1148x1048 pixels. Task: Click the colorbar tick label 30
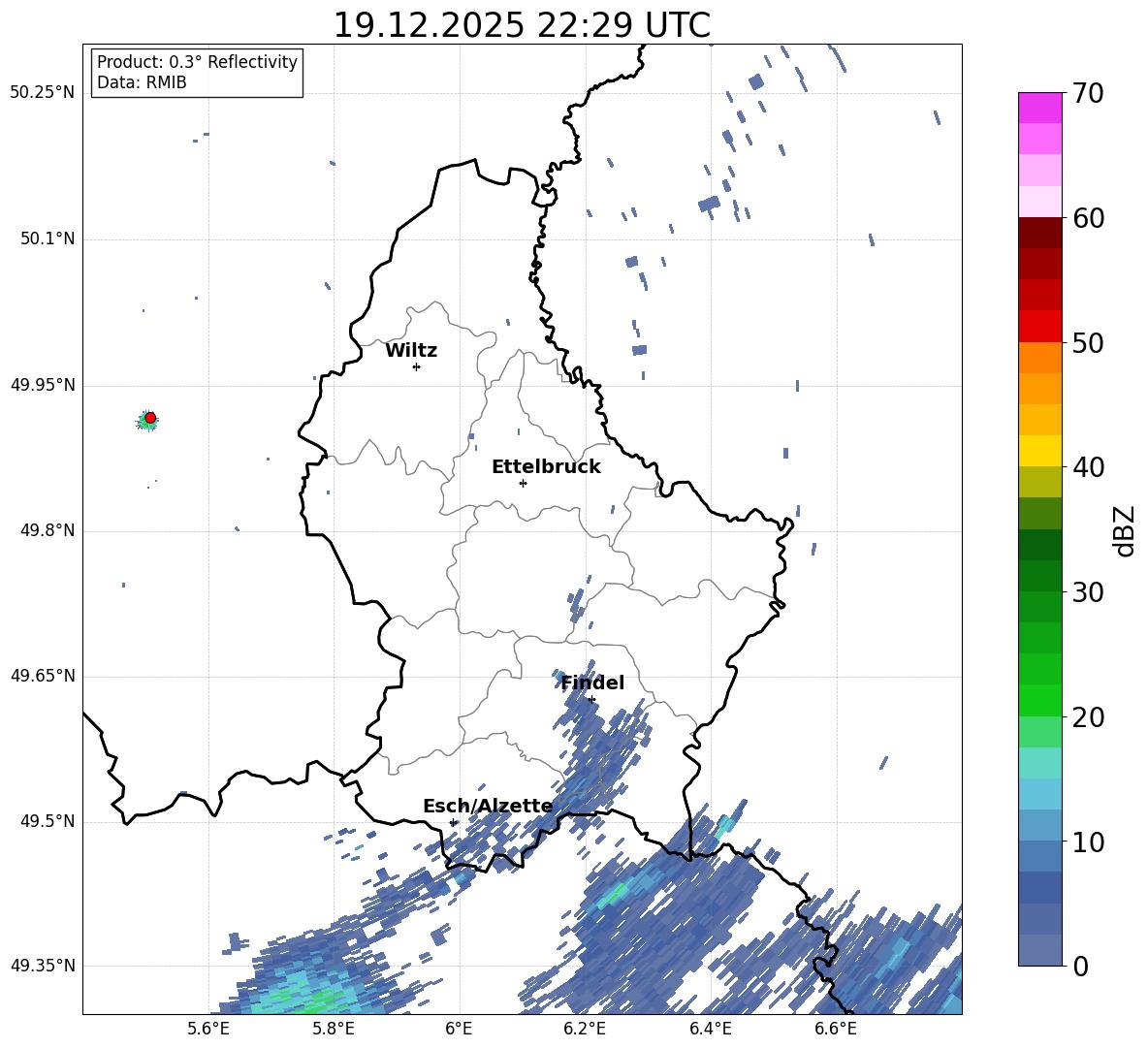click(x=1088, y=592)
